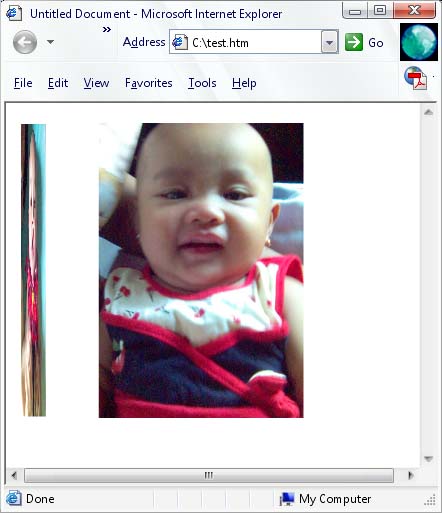Open the Tools menu
This screenshot has width=442, height=513.
[202, 83]
